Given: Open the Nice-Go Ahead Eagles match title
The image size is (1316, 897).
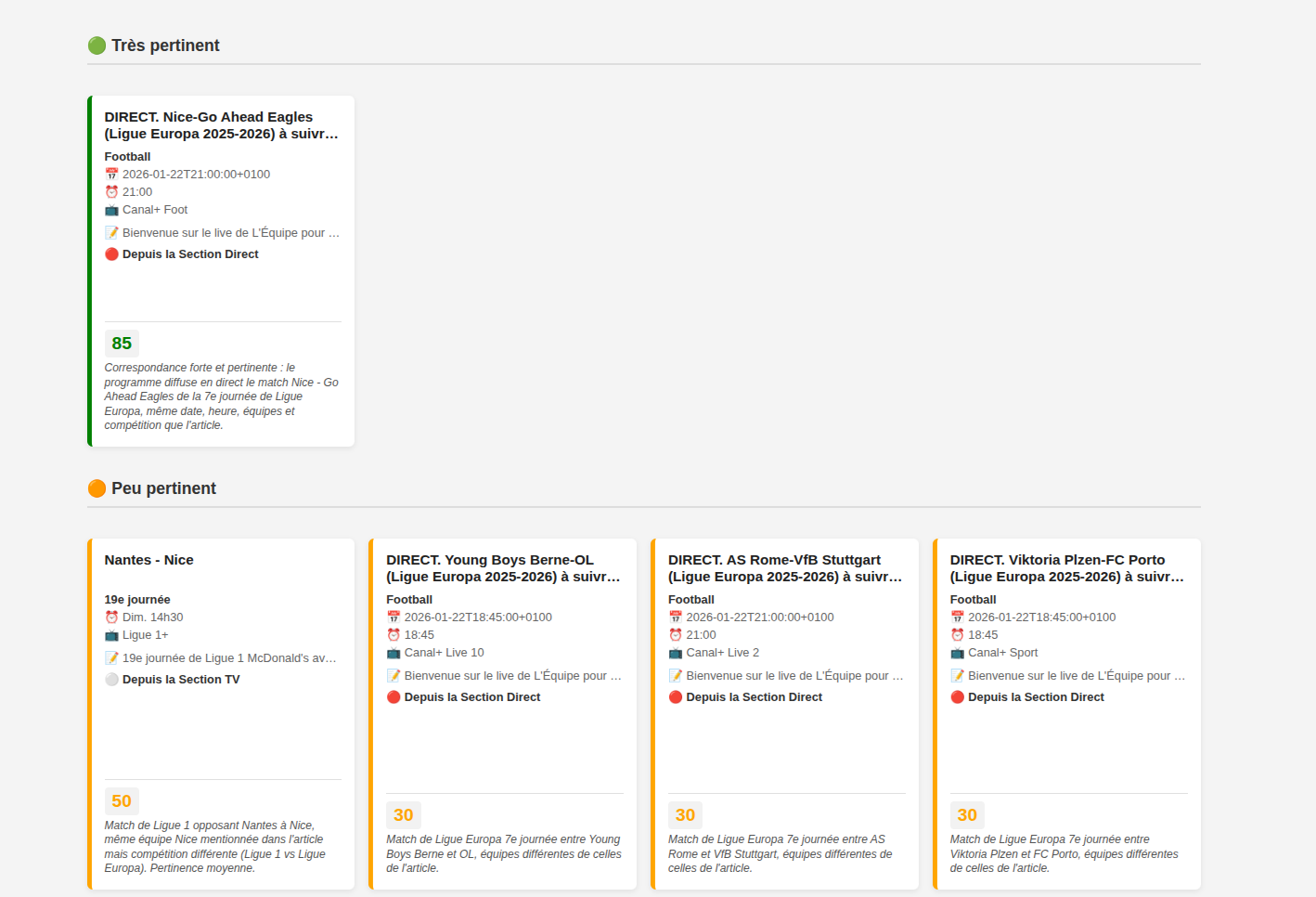Looking at the screenshot, I should (x=221, y=125).
